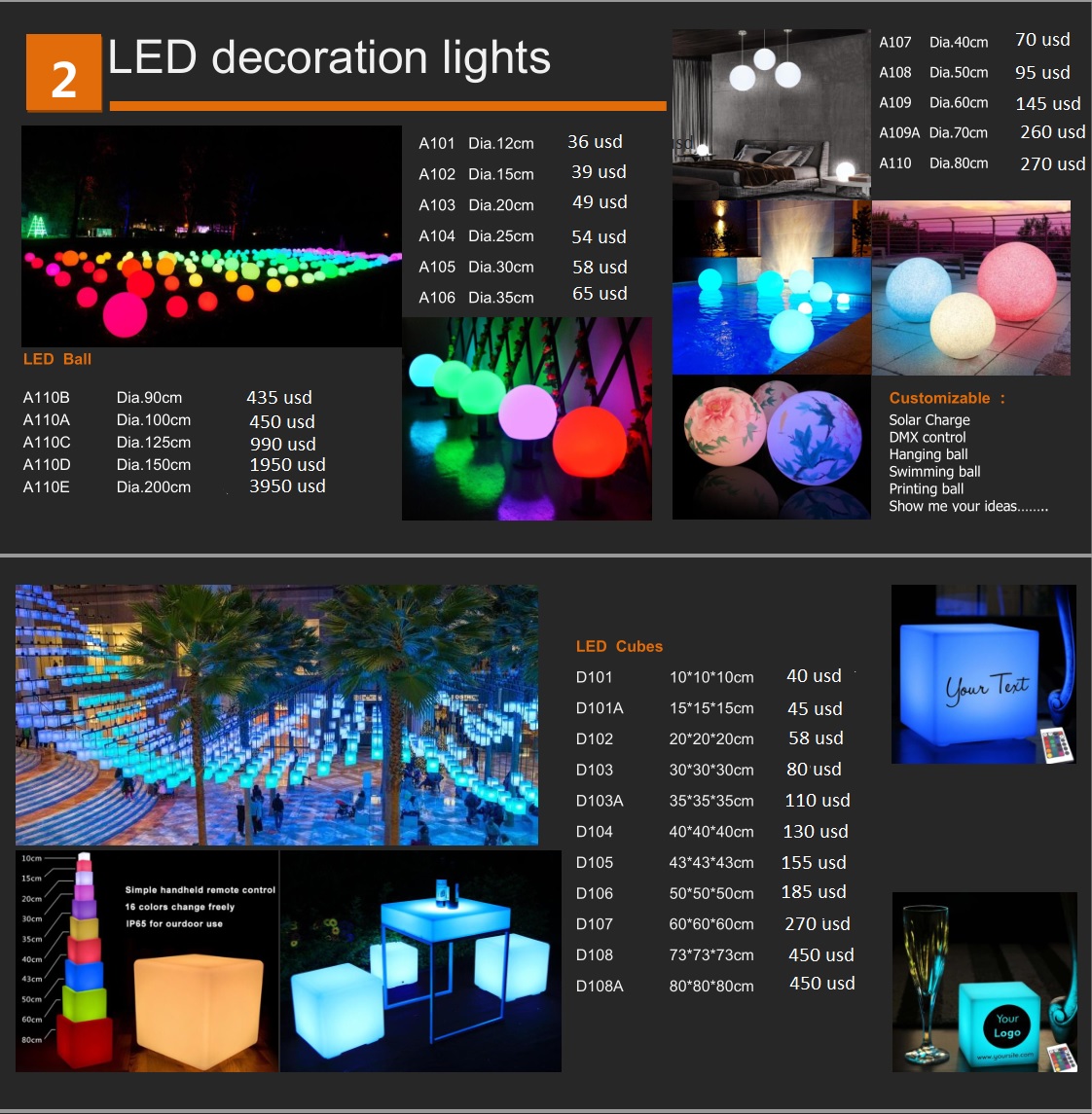The image size is (1092, 1114).
Task: Select the D103 cube code
Action: point(594,770)
